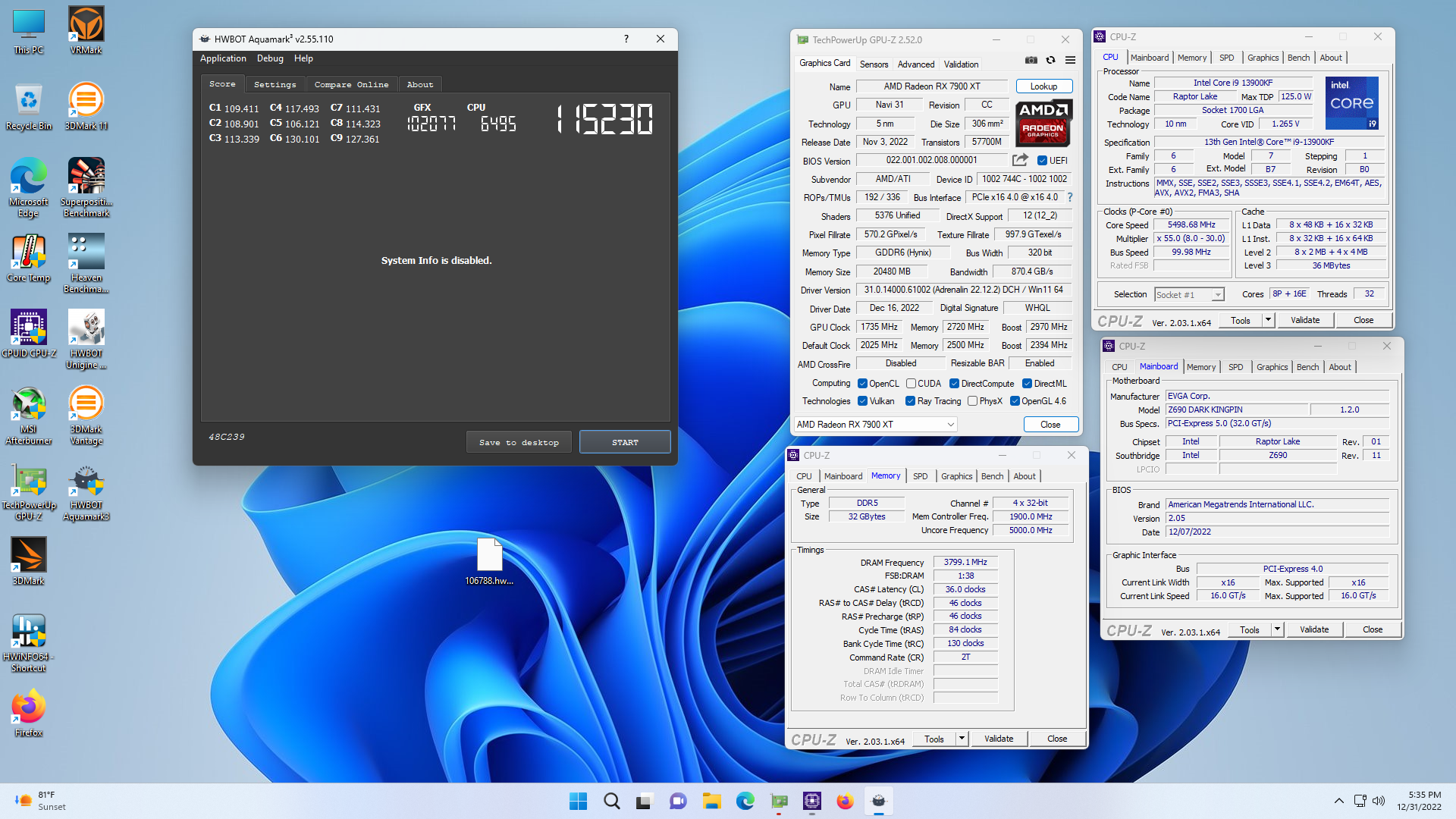
Task: Toggle the PhysX checkbox
Action: 972,401
